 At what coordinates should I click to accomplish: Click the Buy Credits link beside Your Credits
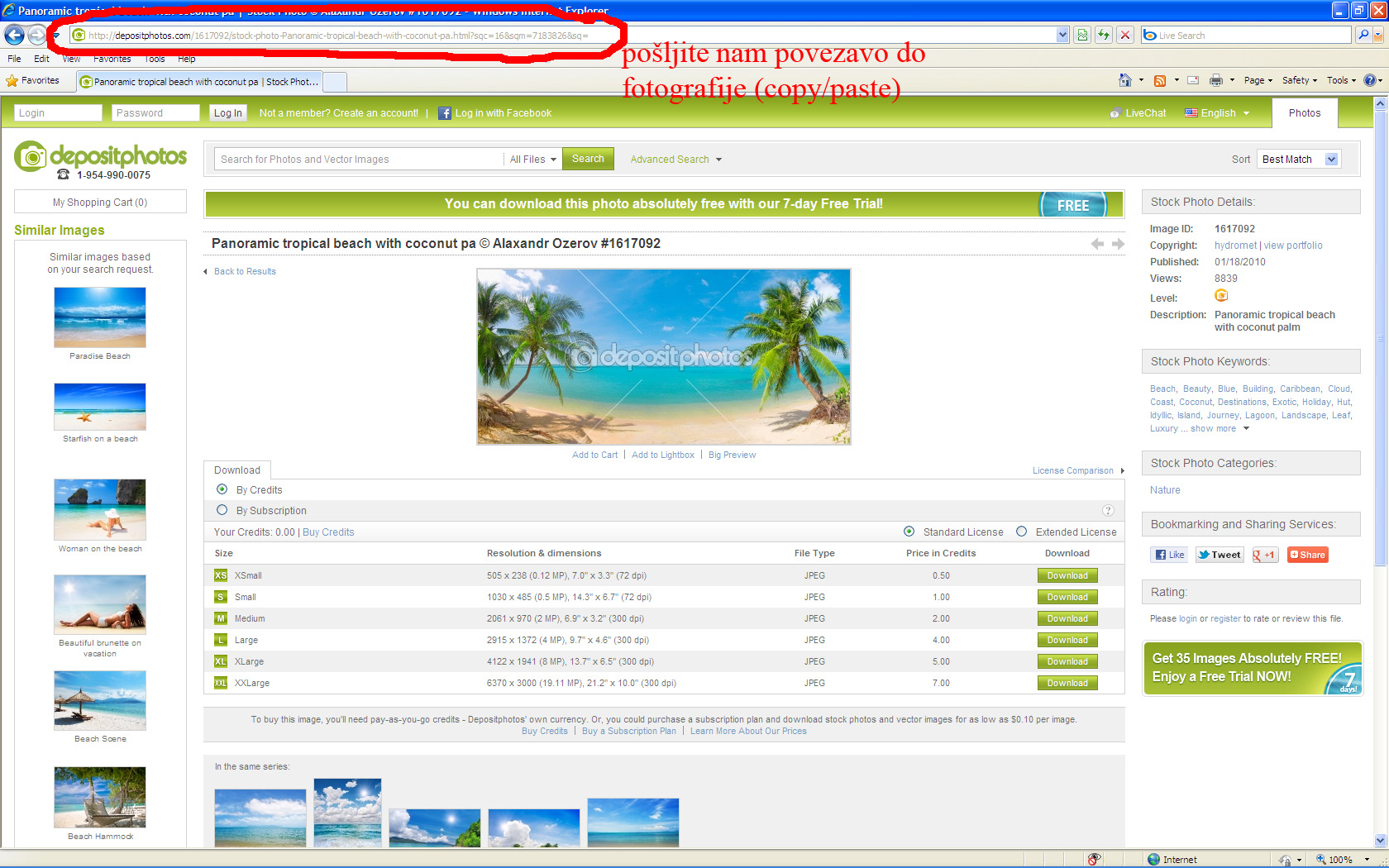pos(328,532)
